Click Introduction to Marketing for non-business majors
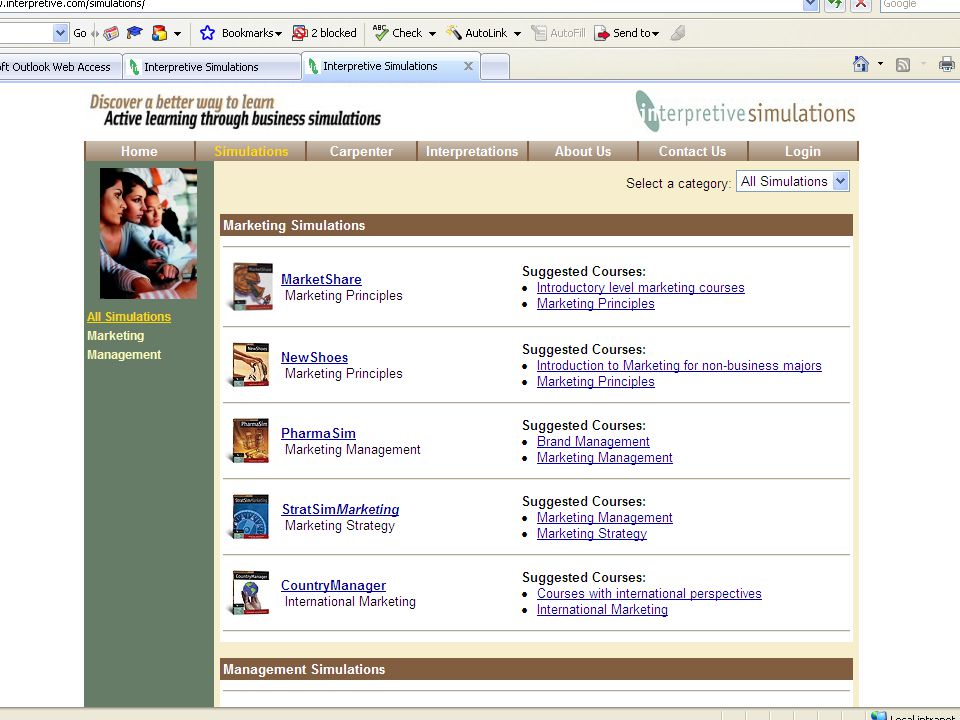Viewport: 960px width, 720px height. [x=679, y=365]
